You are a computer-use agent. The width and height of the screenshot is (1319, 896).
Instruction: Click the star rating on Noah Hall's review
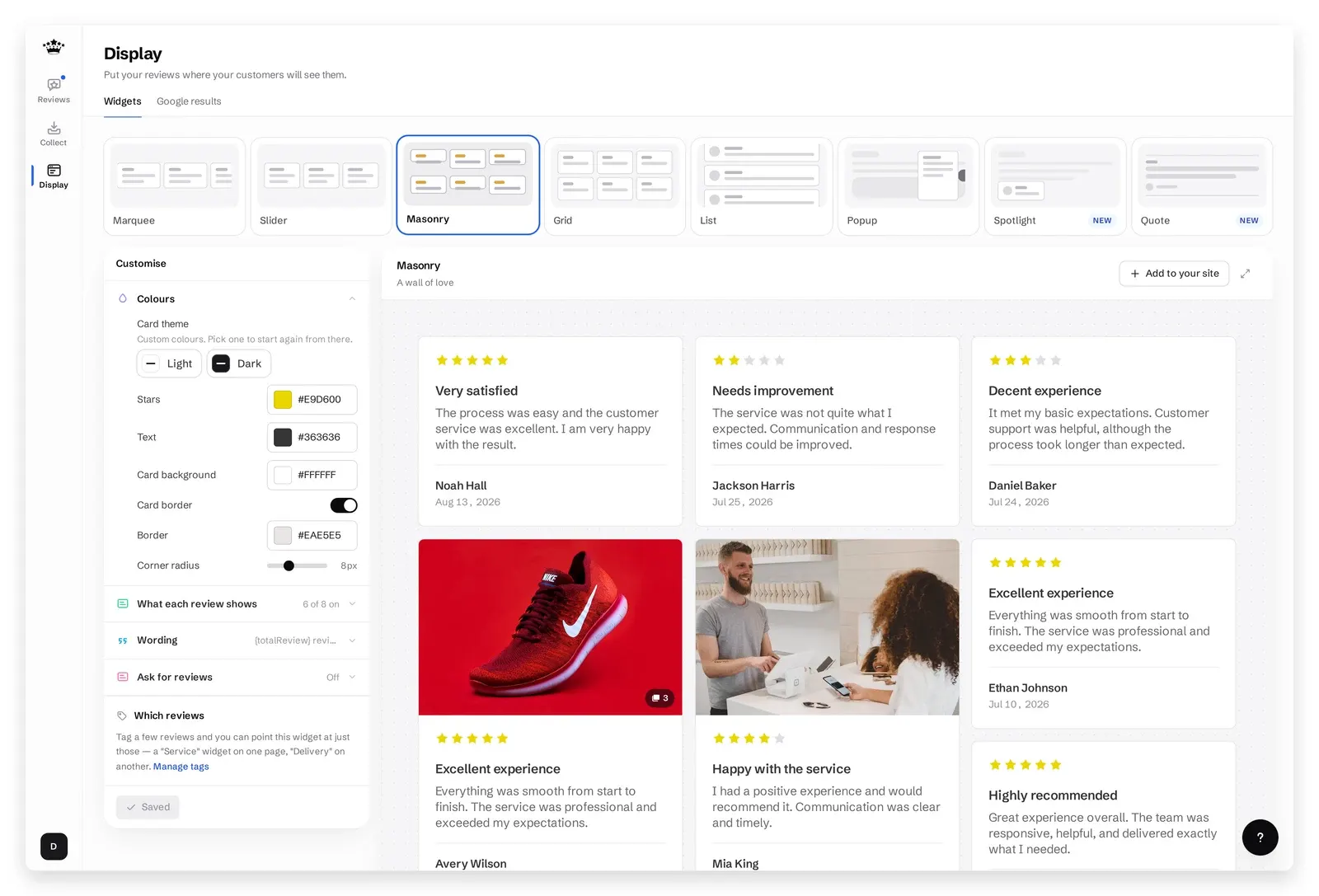pos(472,360)
